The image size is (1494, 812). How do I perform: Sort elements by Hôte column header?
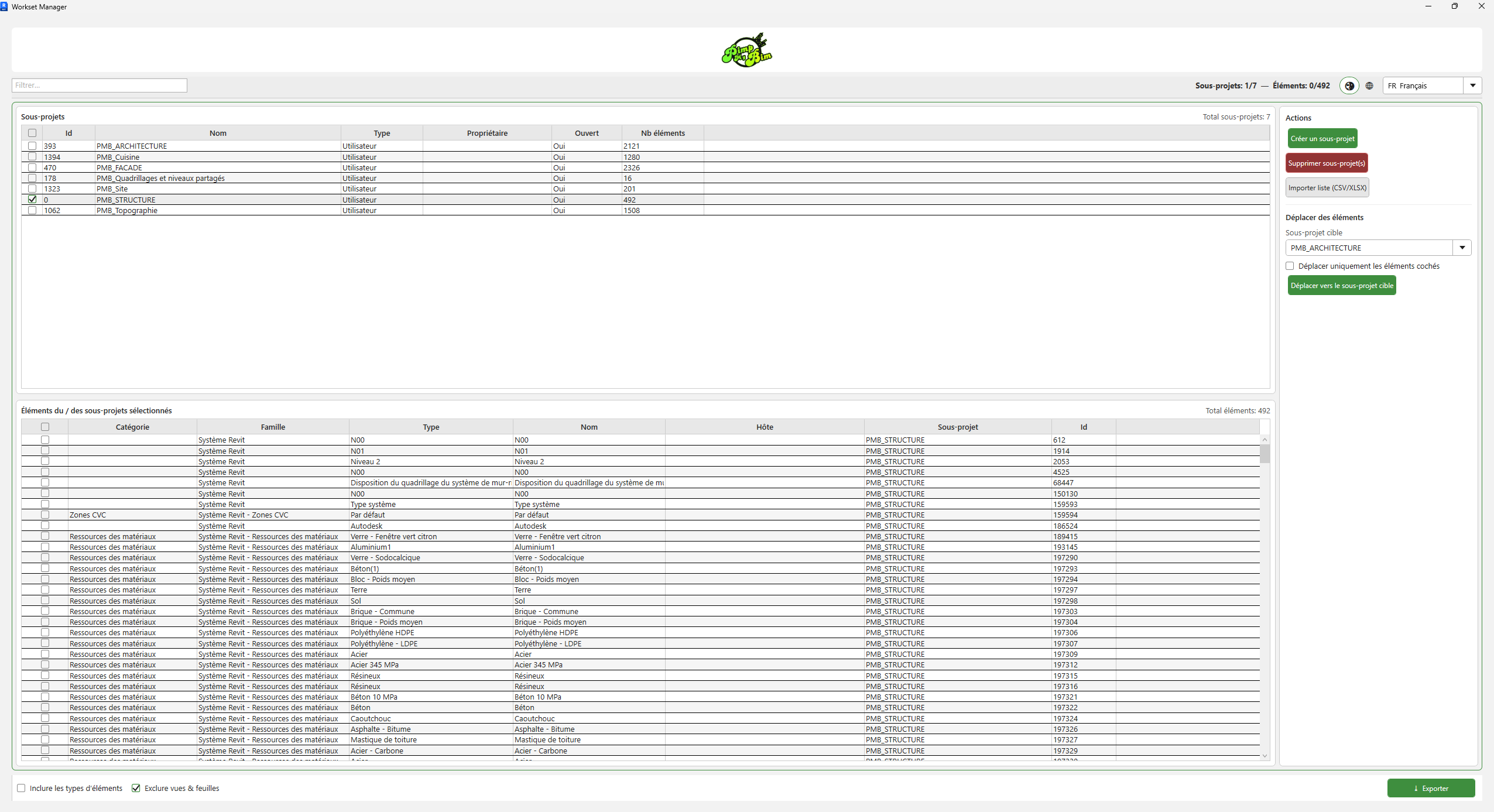coord(765,427)
